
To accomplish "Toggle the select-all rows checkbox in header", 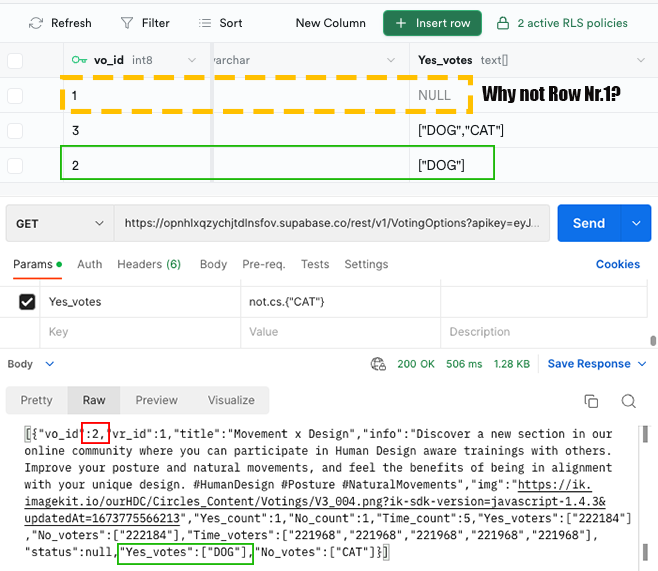I will click(15, 61).
